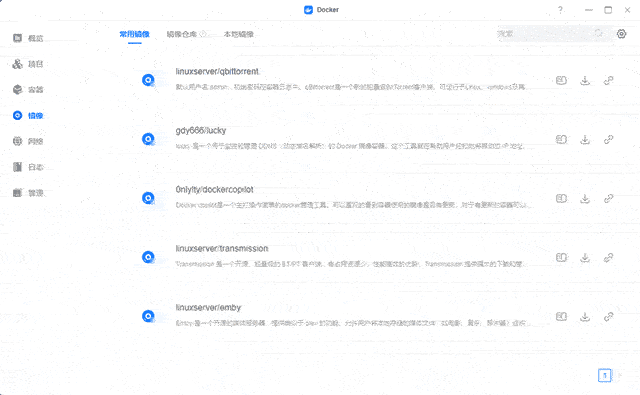
Task: Click the link icon for linuxserver/emby
Action: click(609, 317)
